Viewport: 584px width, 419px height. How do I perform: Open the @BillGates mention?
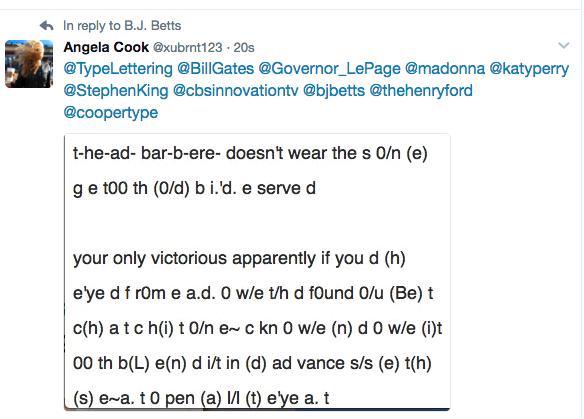(216, 69)
